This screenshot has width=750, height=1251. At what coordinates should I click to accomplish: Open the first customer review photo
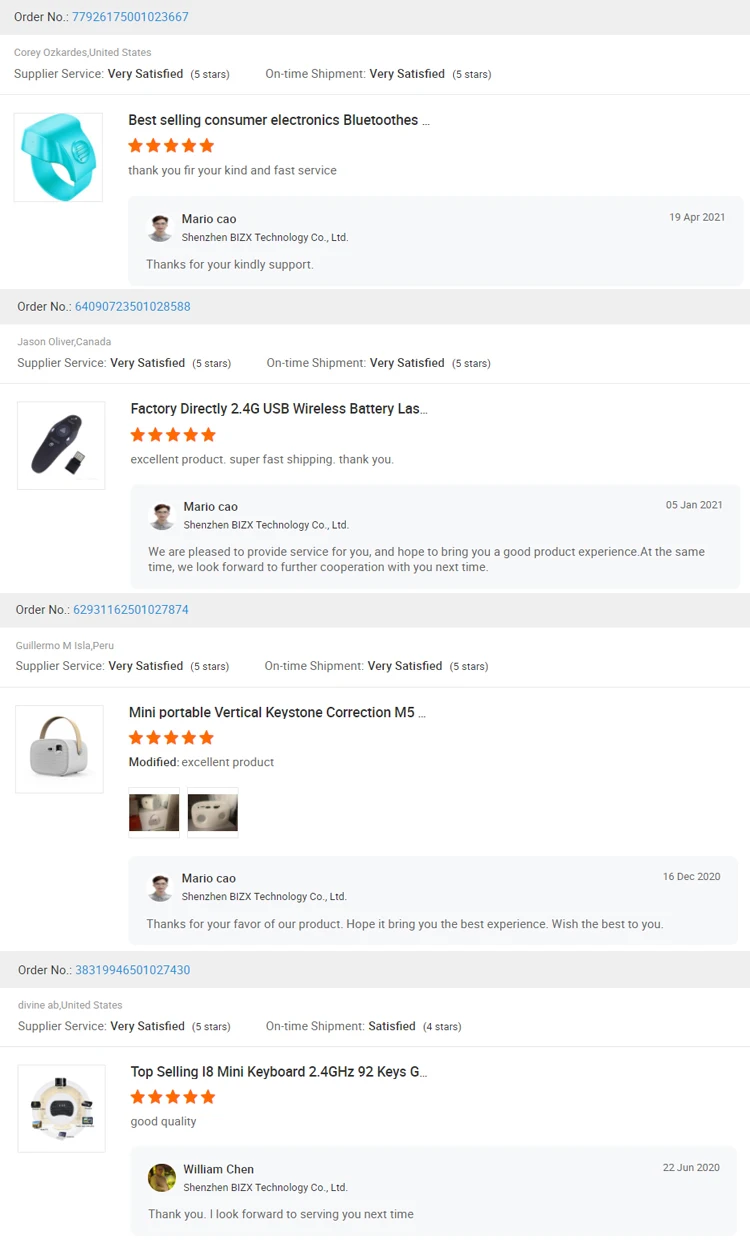click(x=154, y=812)
